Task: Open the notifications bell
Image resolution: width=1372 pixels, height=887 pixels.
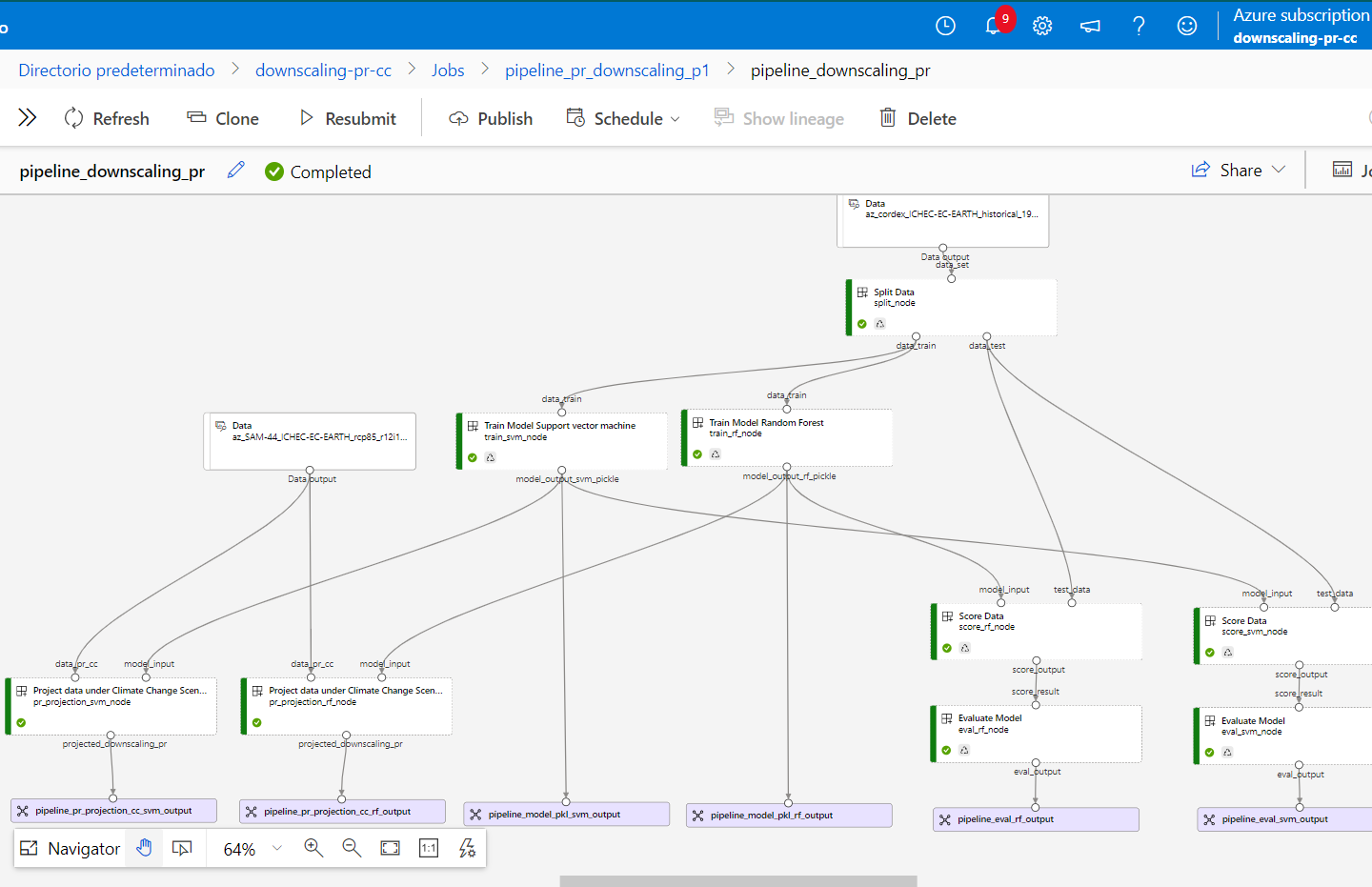Action: pos(993,26)
